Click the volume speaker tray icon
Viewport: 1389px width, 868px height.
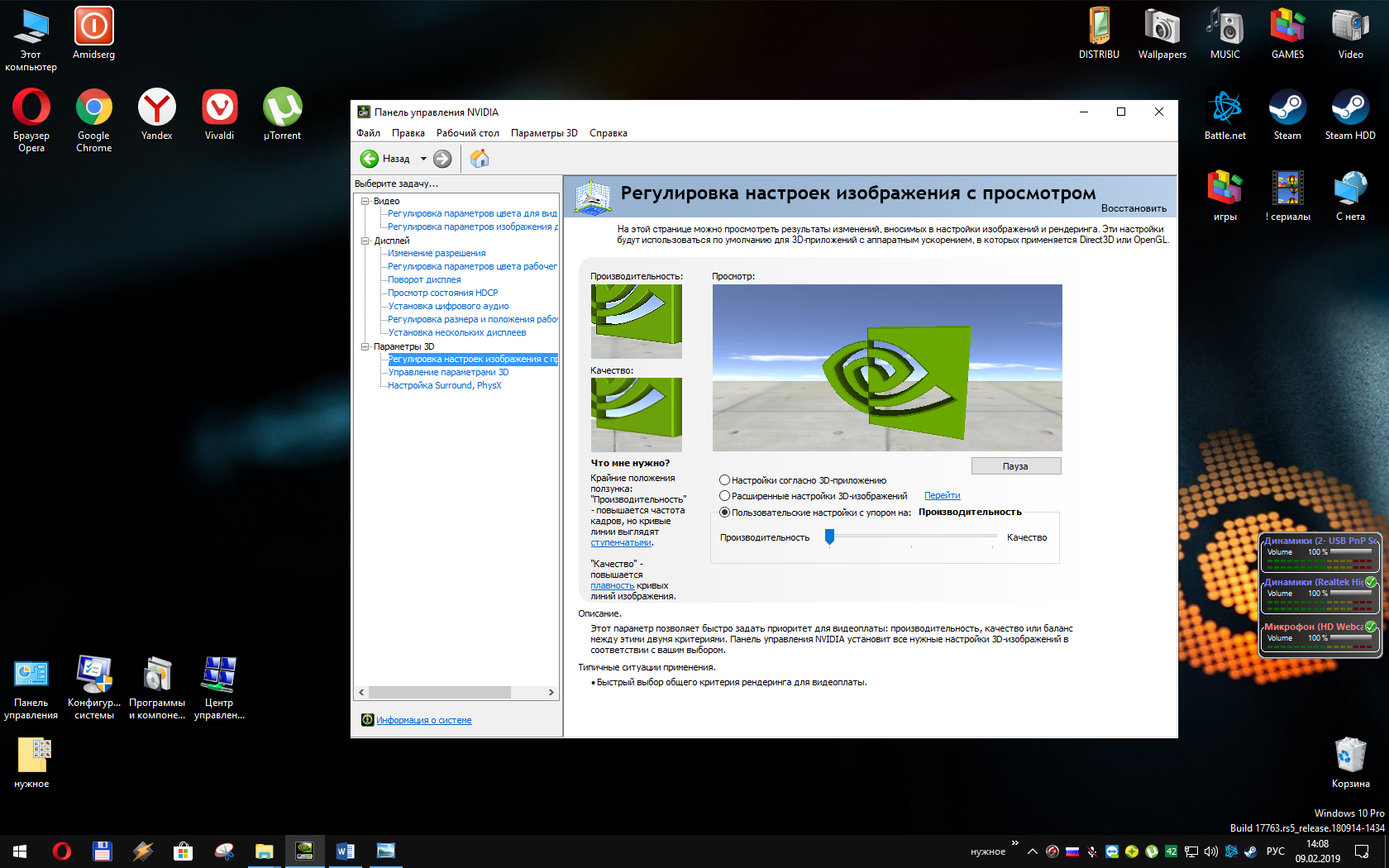point(1211,851)
